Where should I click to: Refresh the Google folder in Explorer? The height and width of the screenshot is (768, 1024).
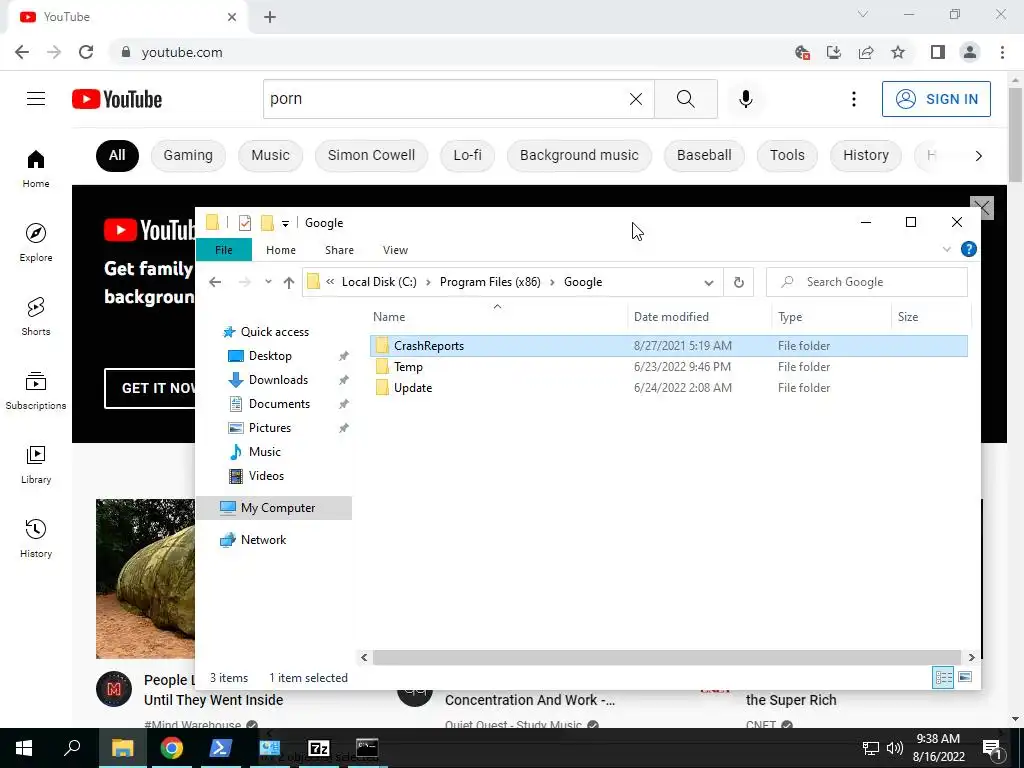(739, 282)
